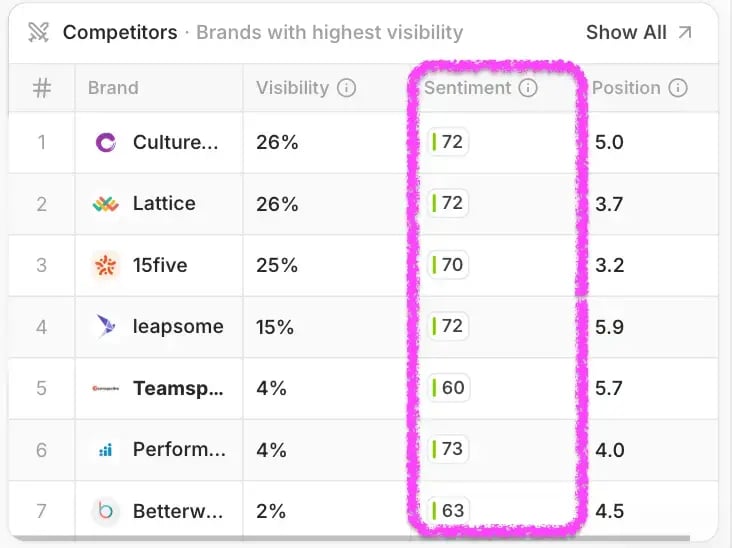Click the Sentiment info icon
732x548 pixels.
[x=528, y=88]
